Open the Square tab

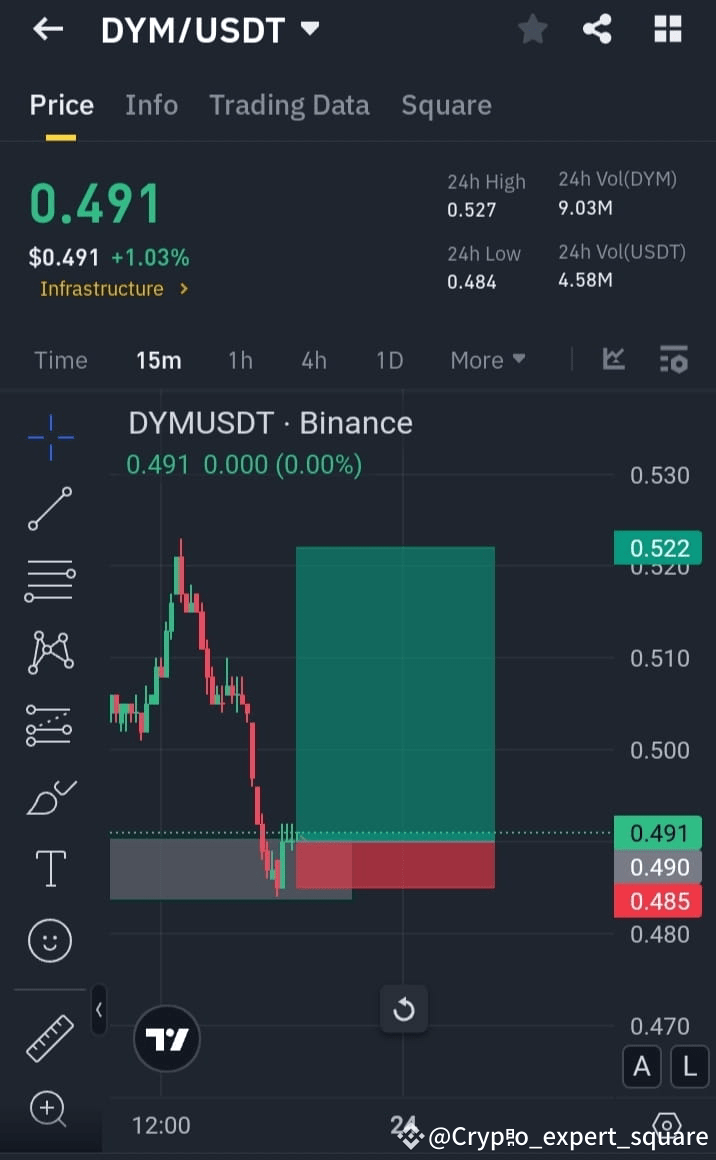pyautogui.click(x=446, y=105)
